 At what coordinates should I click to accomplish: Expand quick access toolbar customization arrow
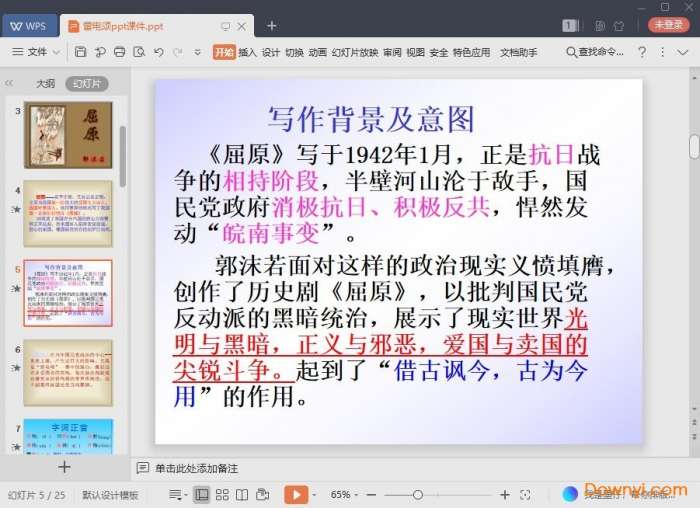[197, 52]
